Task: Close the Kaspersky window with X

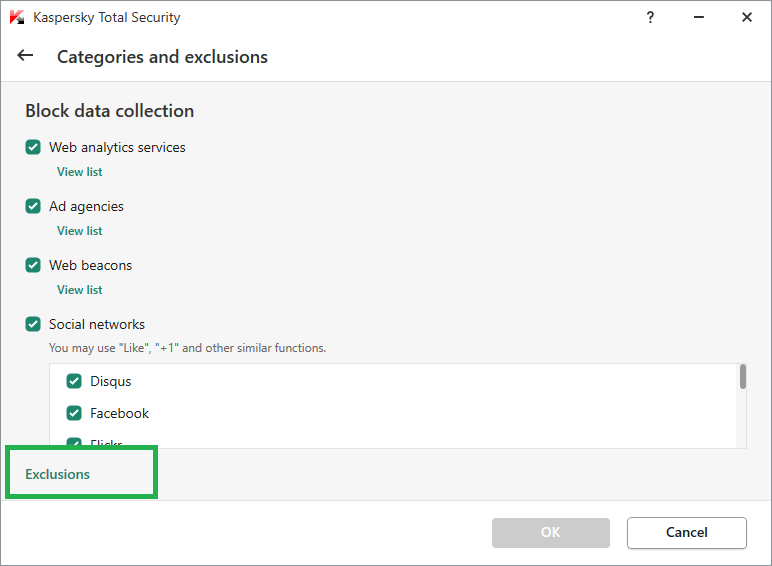Action: coord(747,17)
